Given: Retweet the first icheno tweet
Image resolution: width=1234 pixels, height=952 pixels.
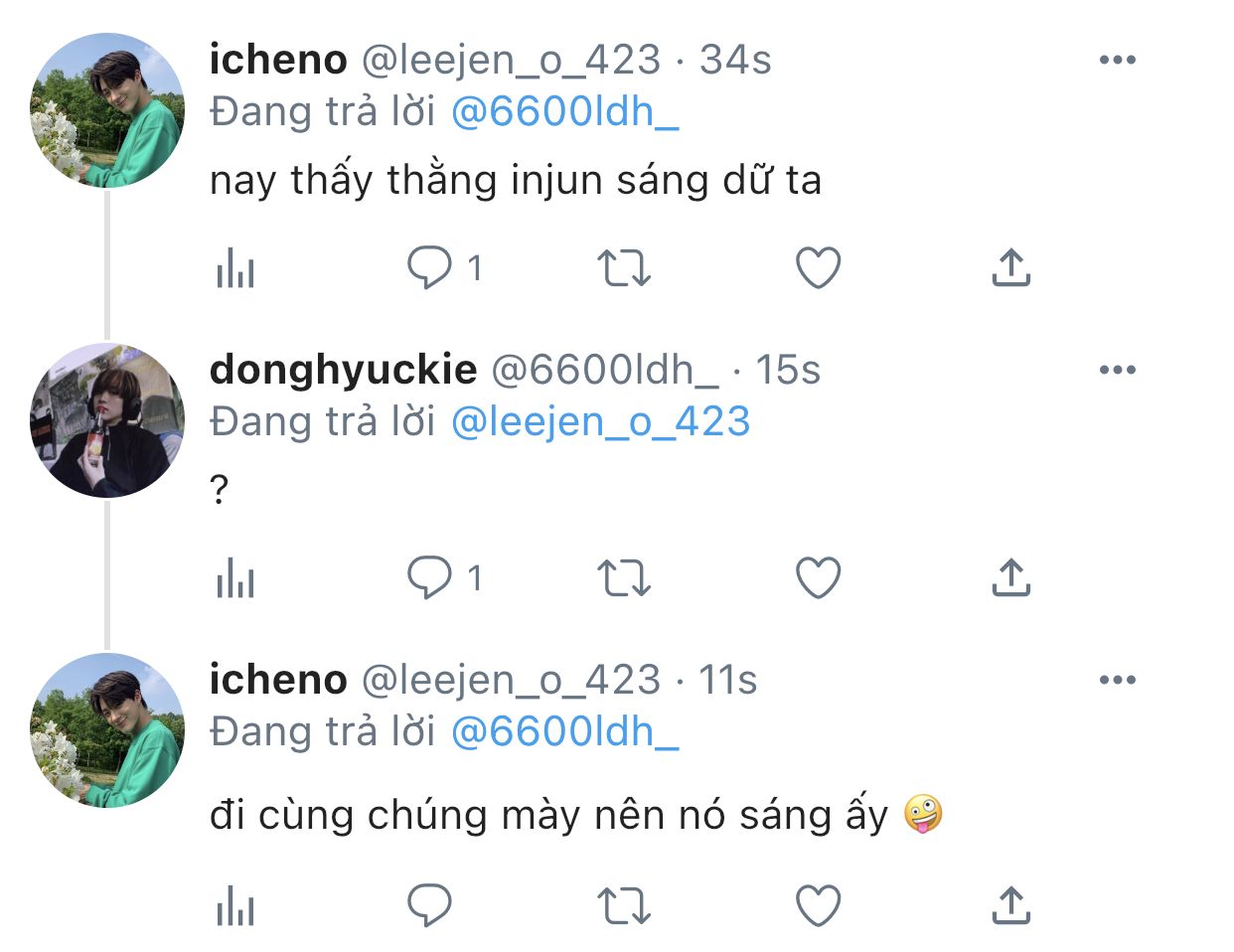Looking at the screenshot, I should click(x=623, y=268).
